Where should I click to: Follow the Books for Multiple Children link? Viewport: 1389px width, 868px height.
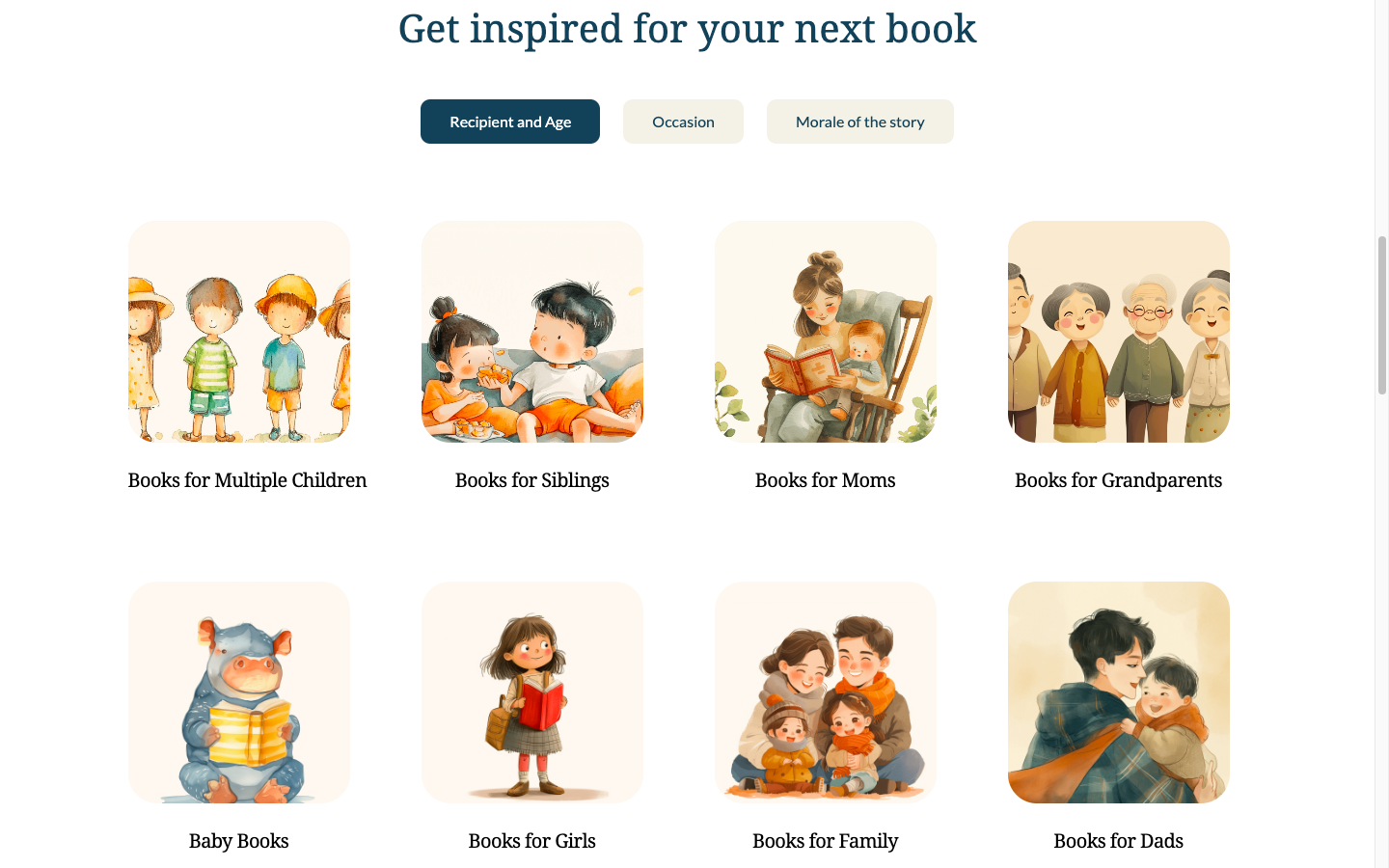(x=247, y=480)
